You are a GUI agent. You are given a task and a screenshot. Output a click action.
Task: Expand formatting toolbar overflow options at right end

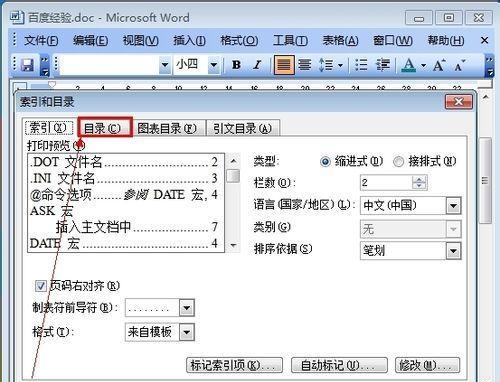coord(489,66)
